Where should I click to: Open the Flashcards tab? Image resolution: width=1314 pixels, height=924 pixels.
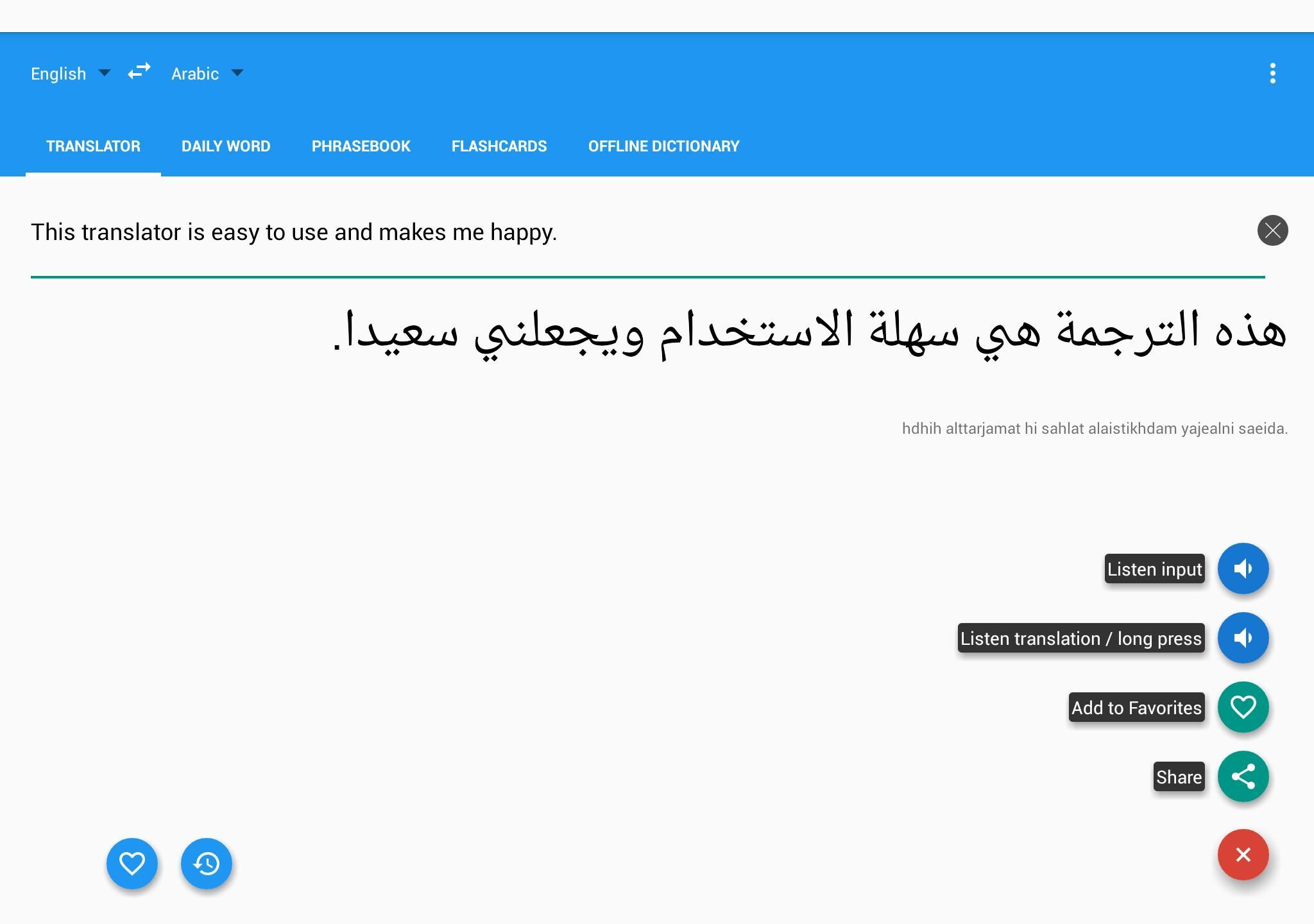499,146
